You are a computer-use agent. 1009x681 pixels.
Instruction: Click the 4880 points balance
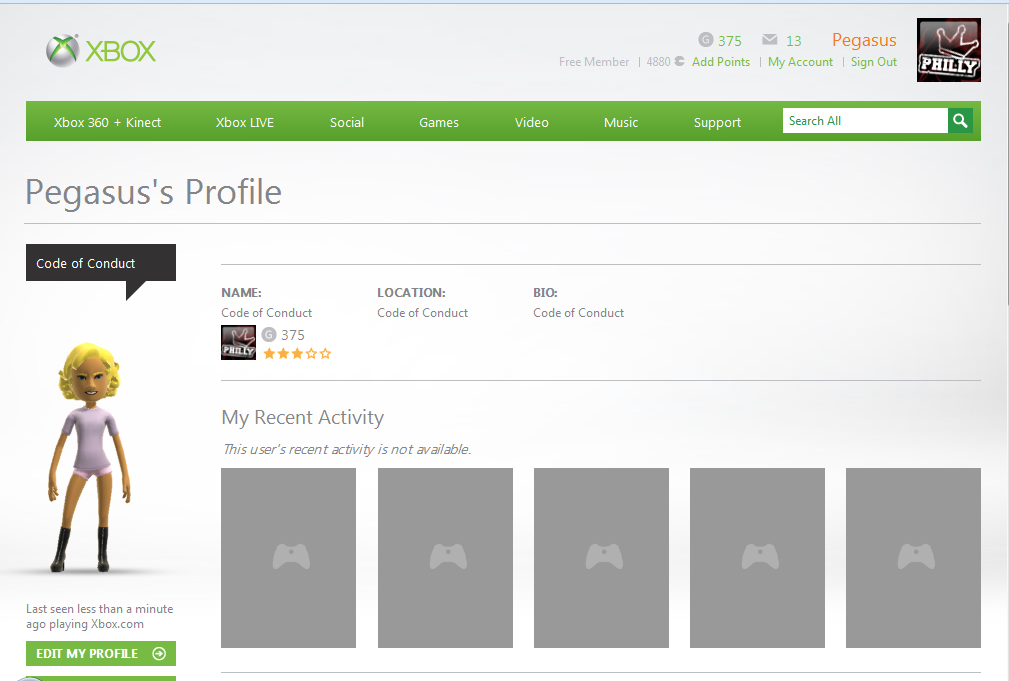[x=658, y=62]
